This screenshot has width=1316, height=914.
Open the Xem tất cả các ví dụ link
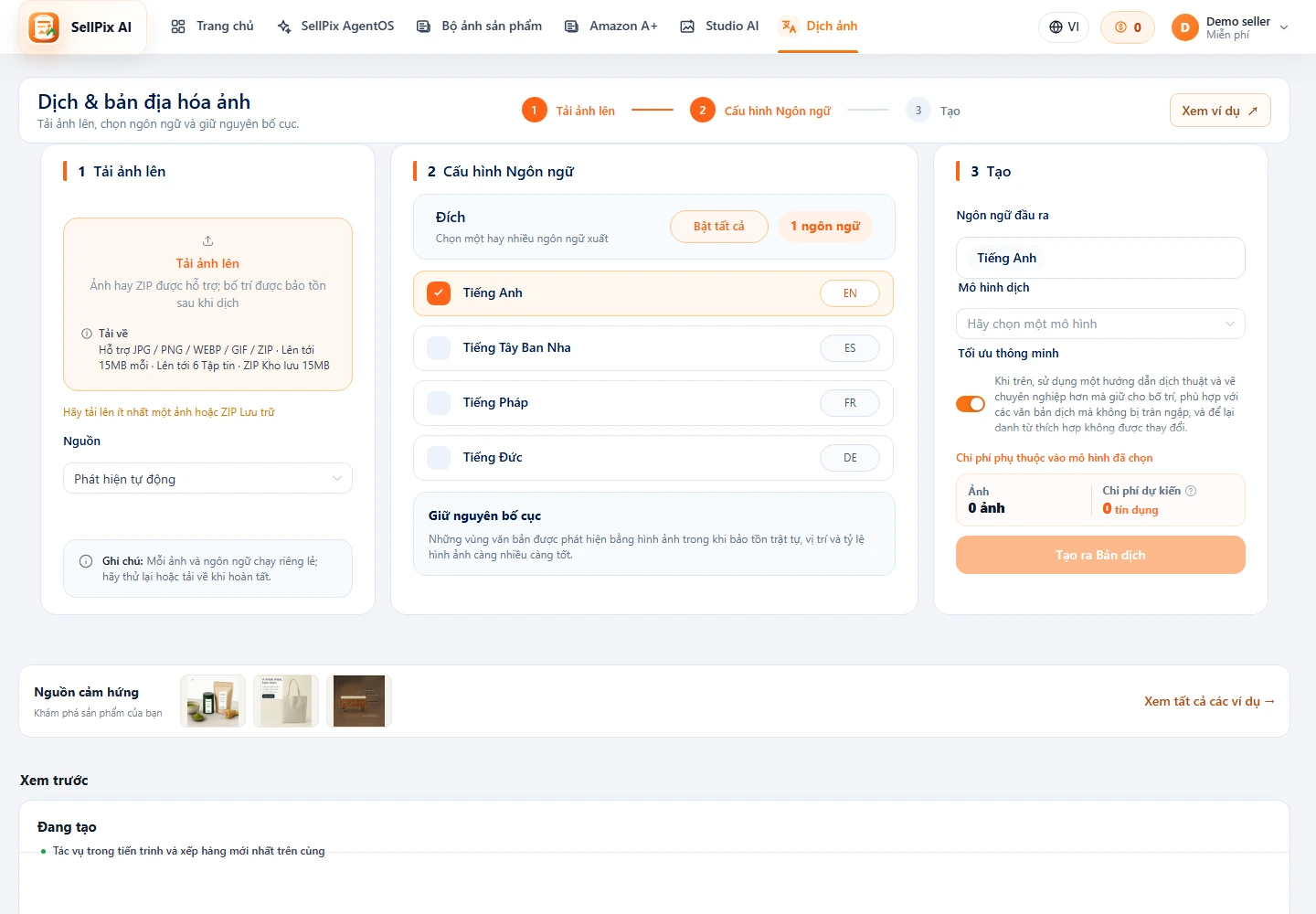(1209, 701)
